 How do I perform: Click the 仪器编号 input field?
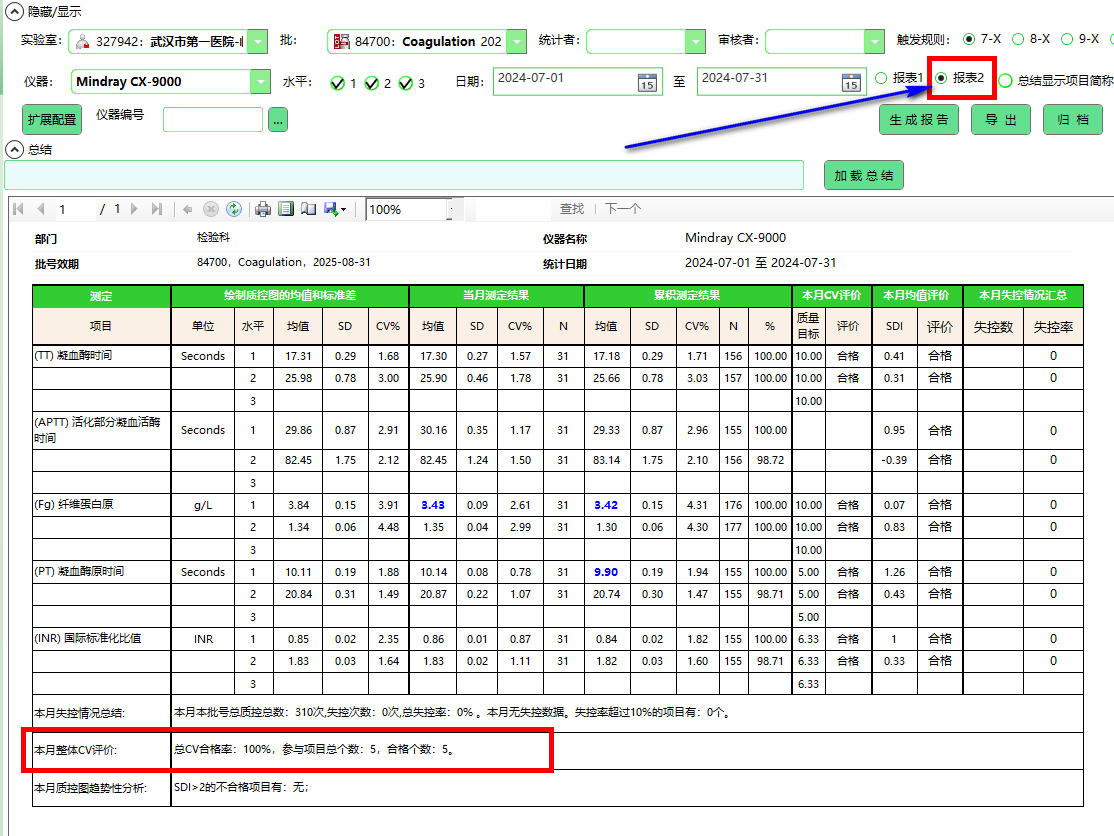[213, 120]
